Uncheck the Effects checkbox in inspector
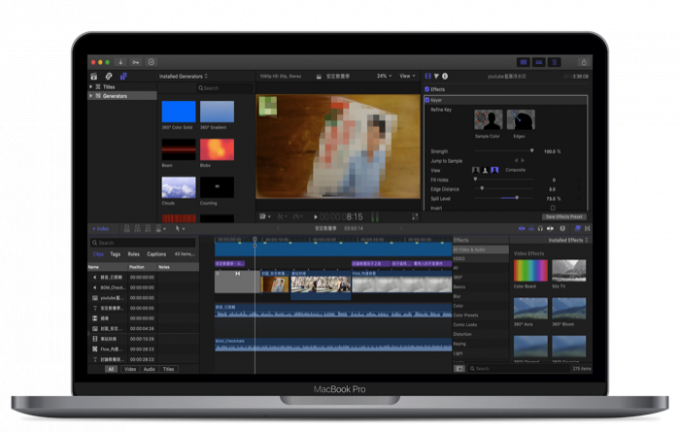 pyautogui.click(x=427, y=89)
